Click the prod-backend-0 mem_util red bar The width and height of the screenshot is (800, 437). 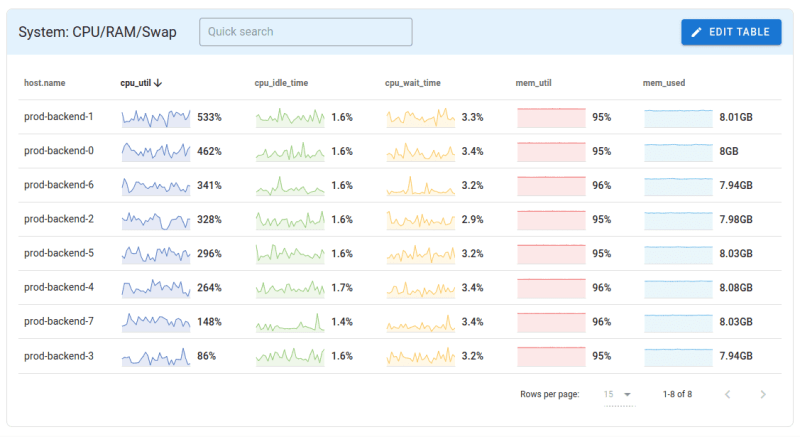point(551,152)
